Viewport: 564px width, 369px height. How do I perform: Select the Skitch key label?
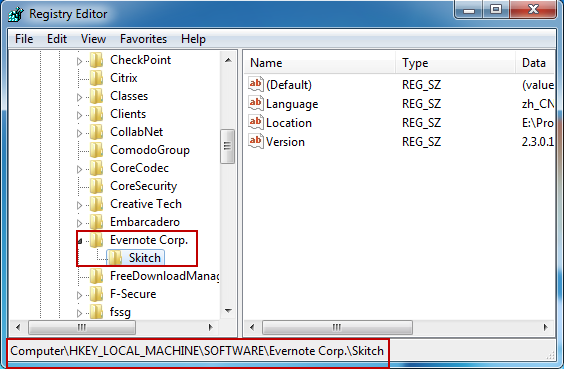(x=145, y=258)
